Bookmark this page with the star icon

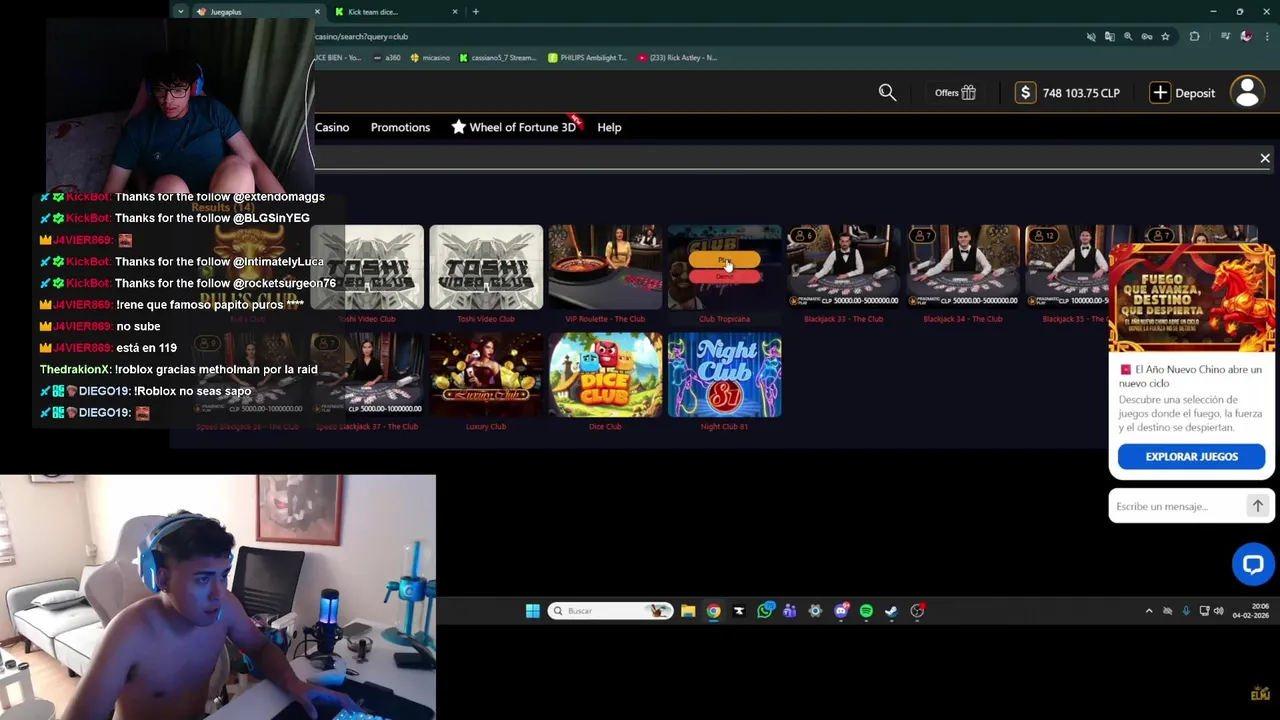[x=1165, y=36]
